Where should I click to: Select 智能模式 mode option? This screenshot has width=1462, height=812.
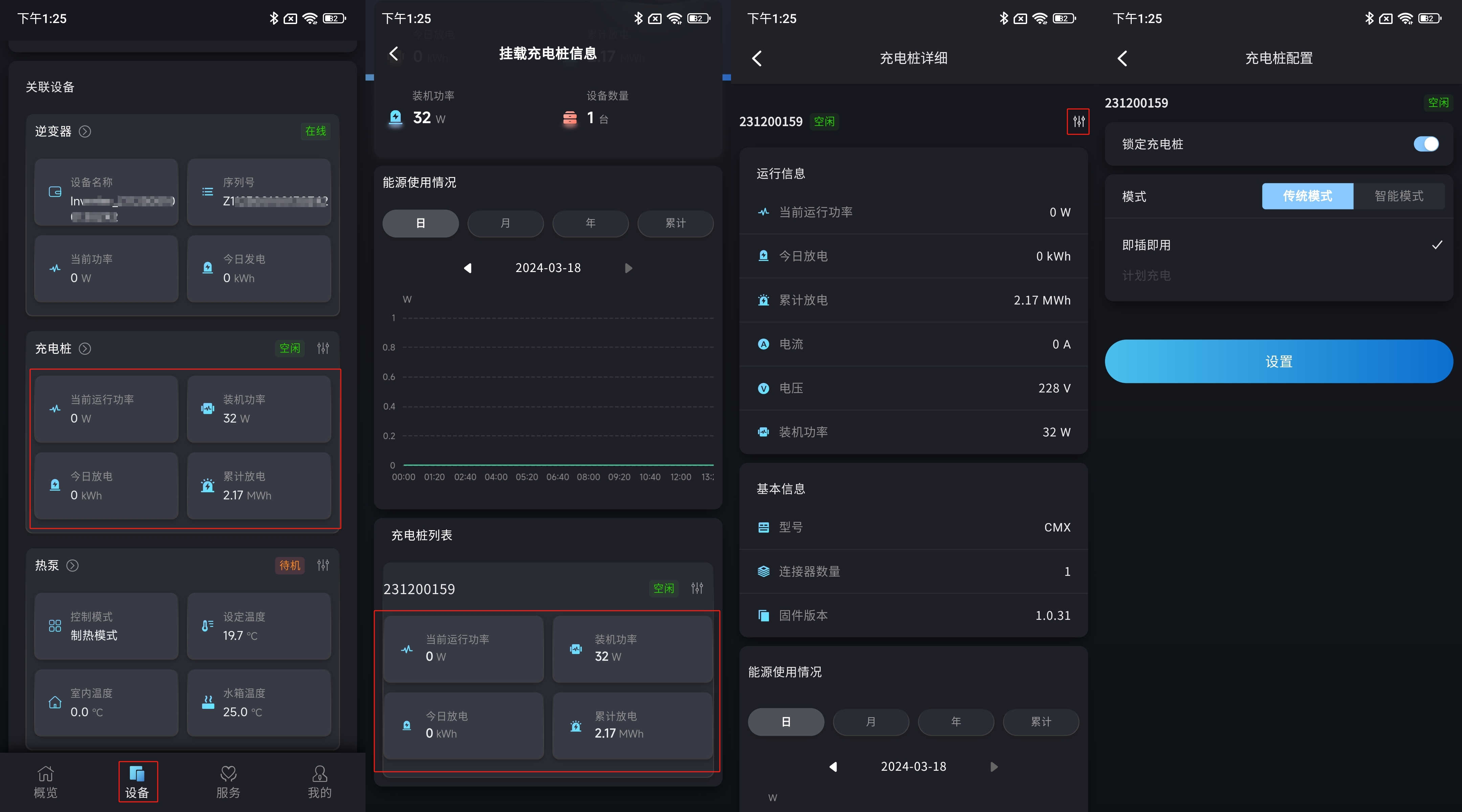(1398, 196)
